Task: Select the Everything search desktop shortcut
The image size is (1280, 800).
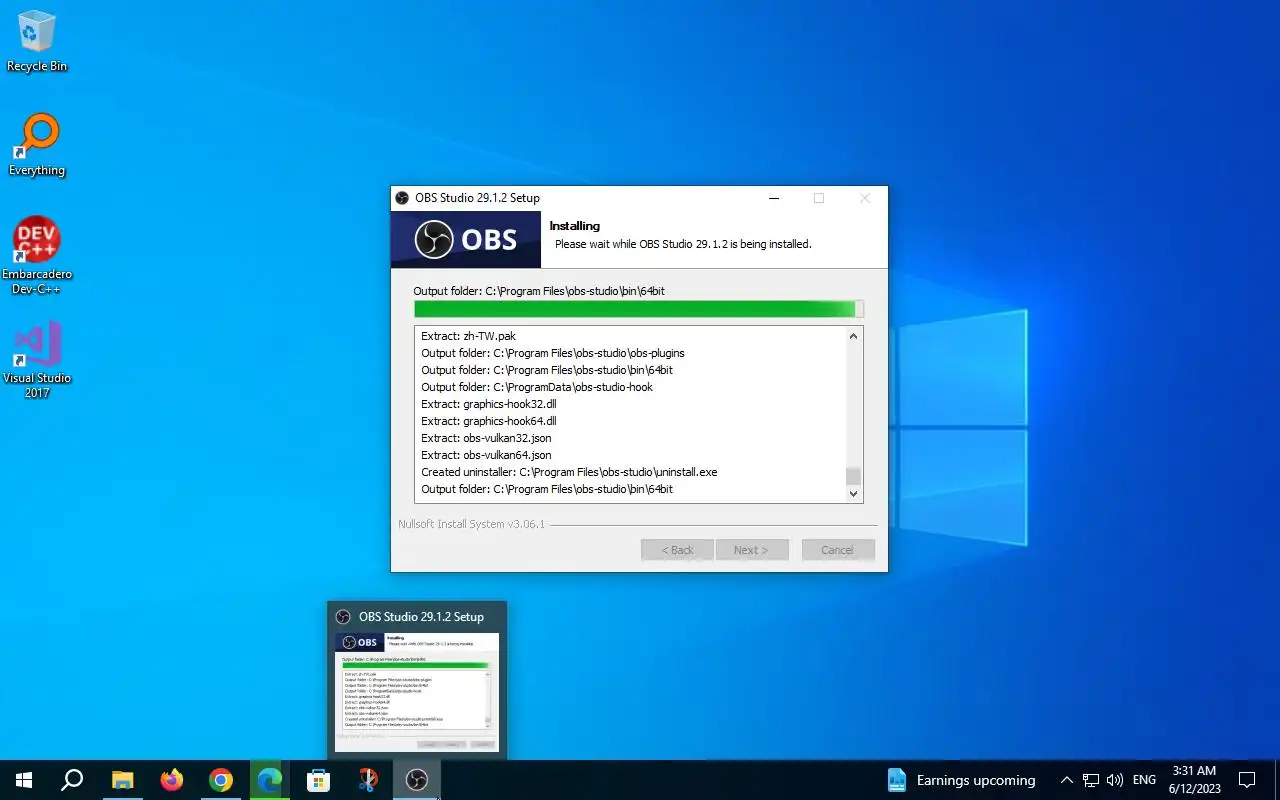Action: point(37,146)
